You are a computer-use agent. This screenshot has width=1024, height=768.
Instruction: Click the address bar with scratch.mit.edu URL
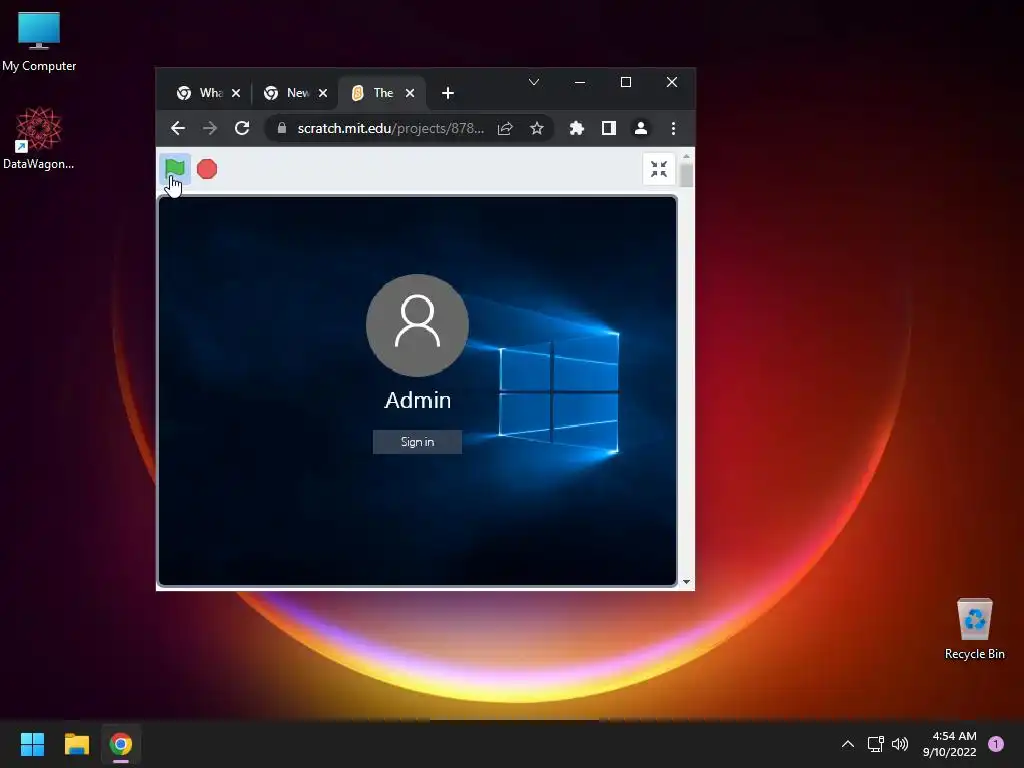[391, 128]
